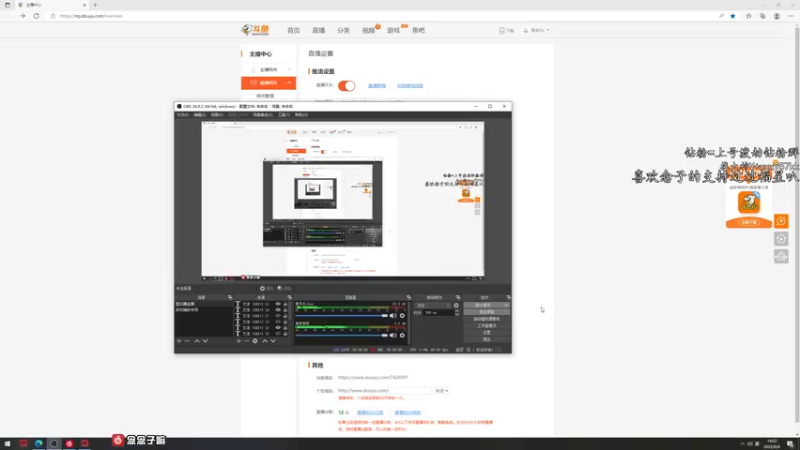Mute the second audio mixer channel speaker icon
The image size is (800, 450).
coord(393,335)
